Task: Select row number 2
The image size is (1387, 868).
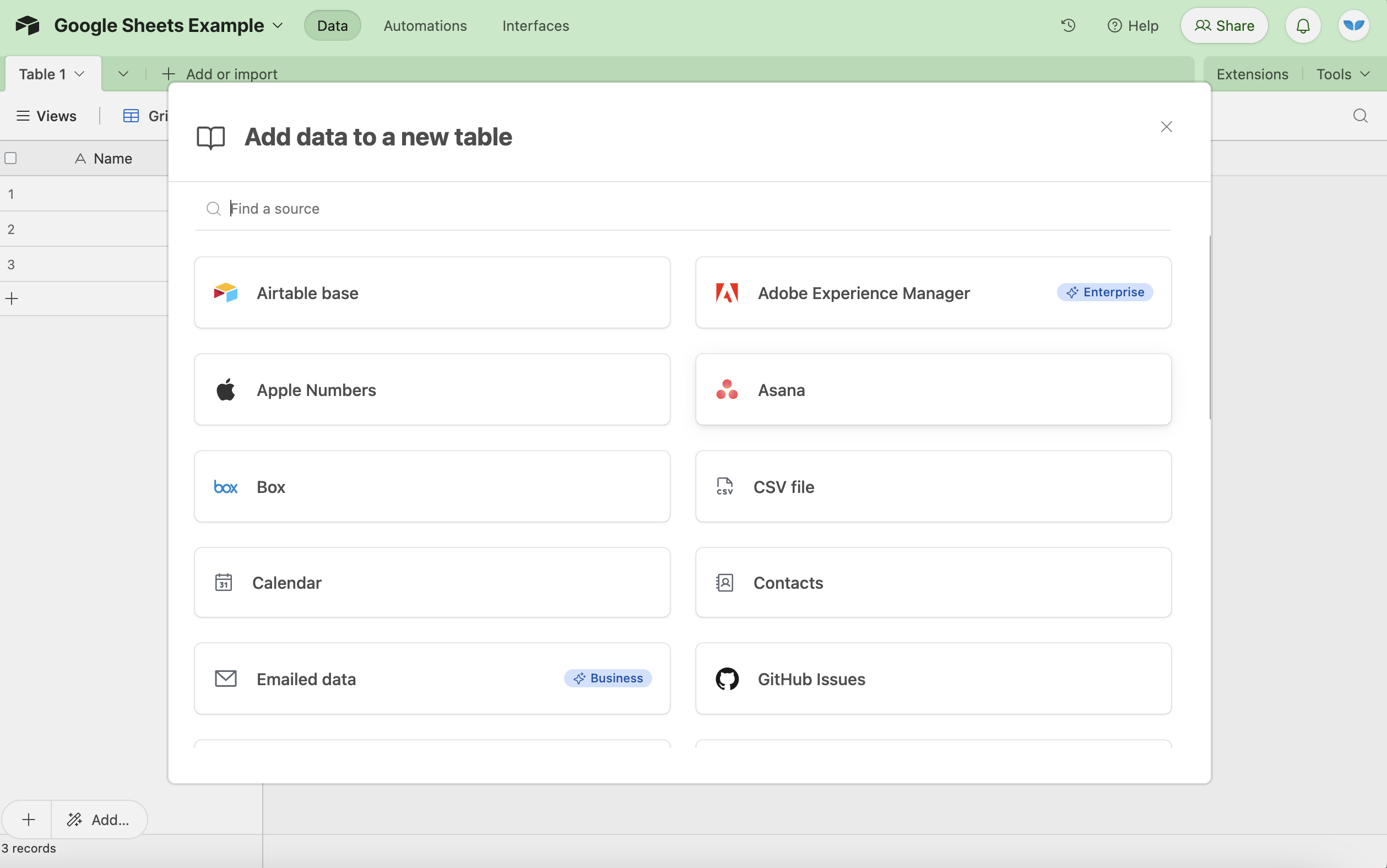Action: pyautogui.click(x=11, y=230)
